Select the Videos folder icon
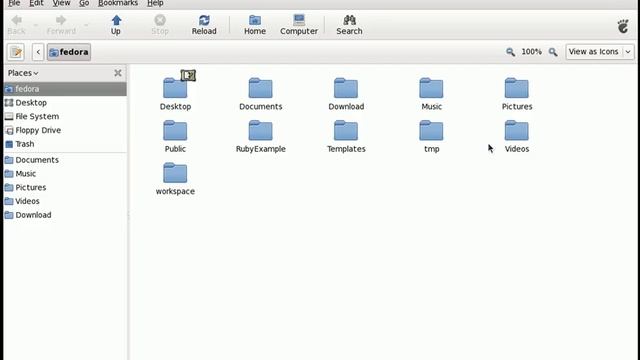Screen dimensions: 640x360 [x=516, y=131]
